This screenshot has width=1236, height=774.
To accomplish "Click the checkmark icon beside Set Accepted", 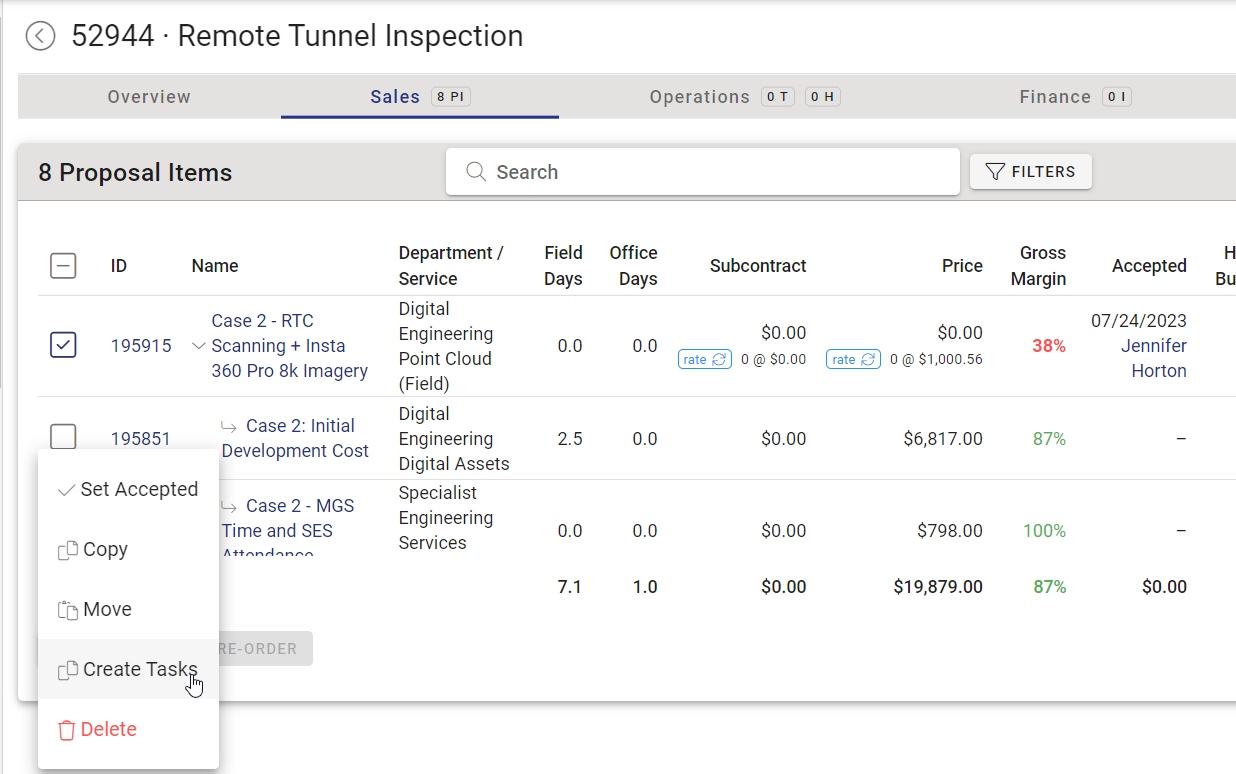I will click(66, 489).
